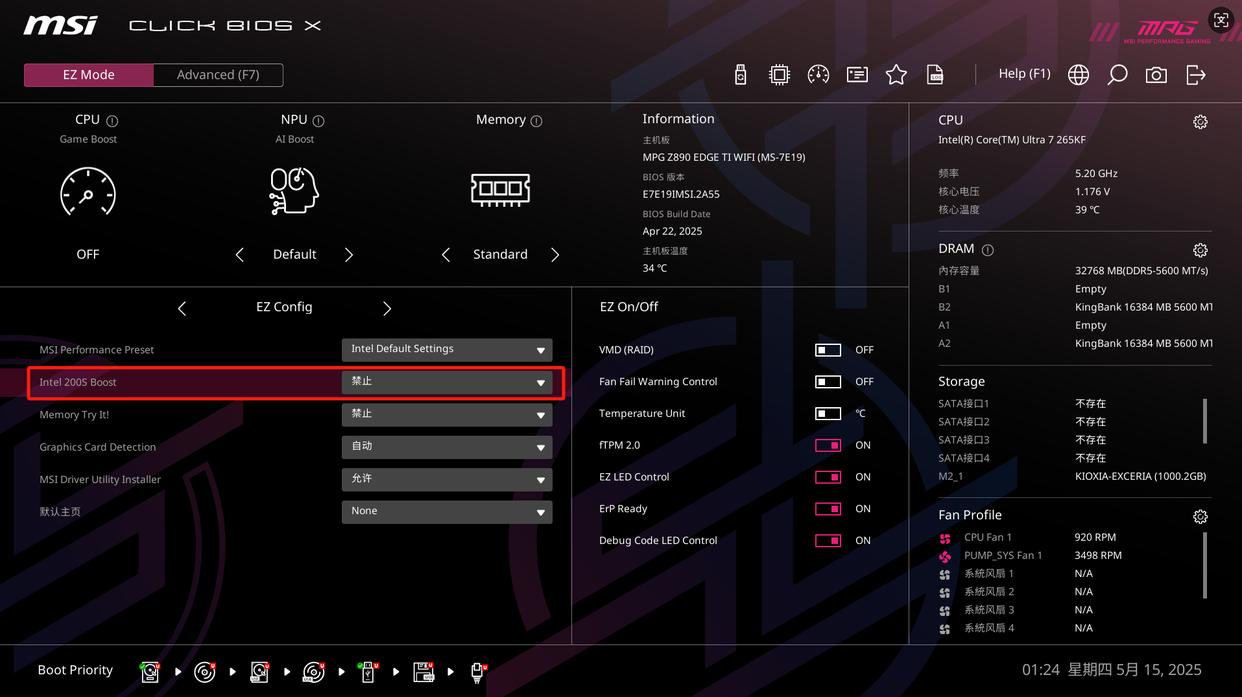Click the PUMP_SYS Fan 1 icon

pos(945,556)
